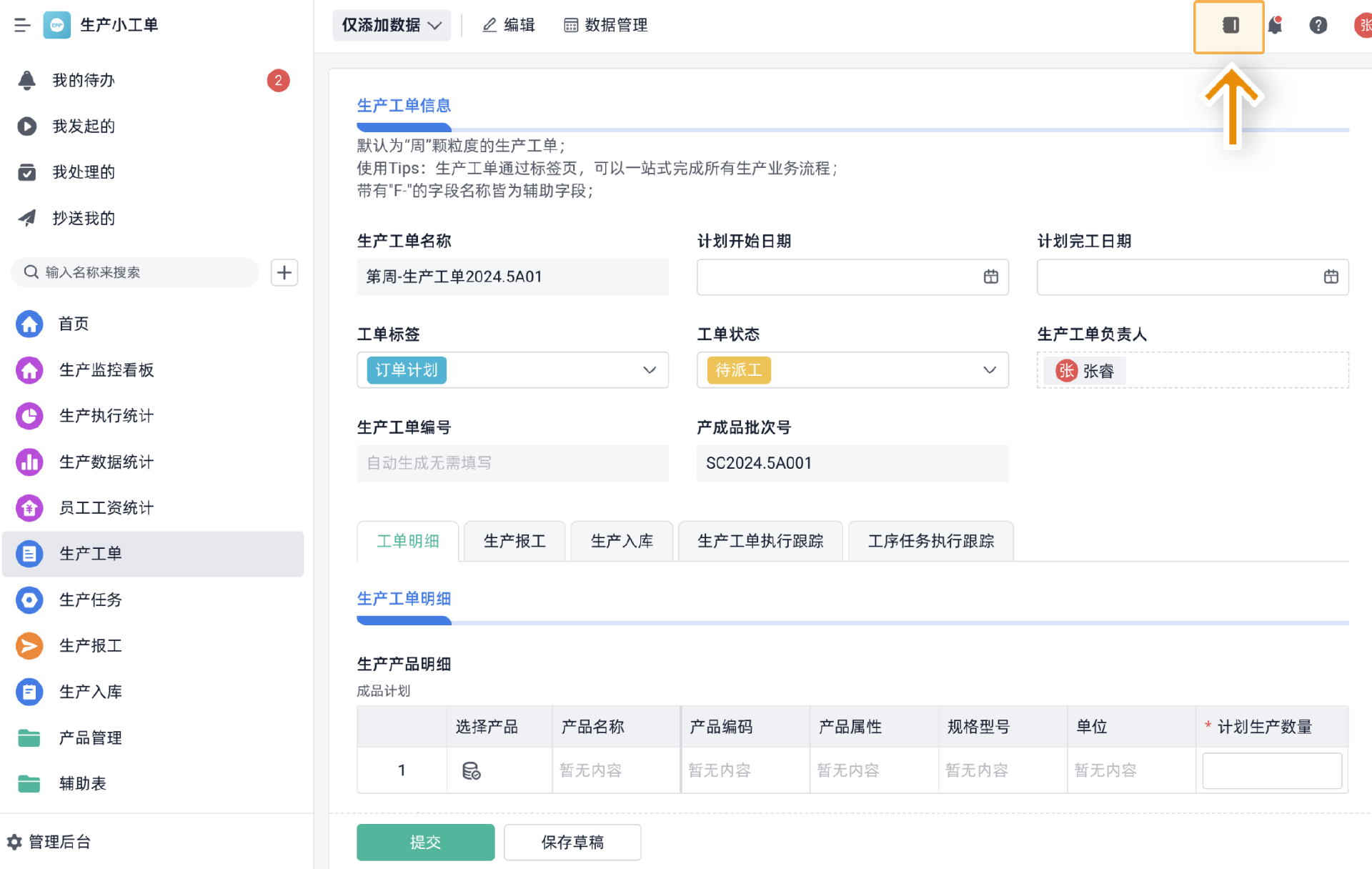Viewport: 1372px width, 869px height.
Task: Open 数据管理 in top toolbar
Action: (x=605, y=25)
